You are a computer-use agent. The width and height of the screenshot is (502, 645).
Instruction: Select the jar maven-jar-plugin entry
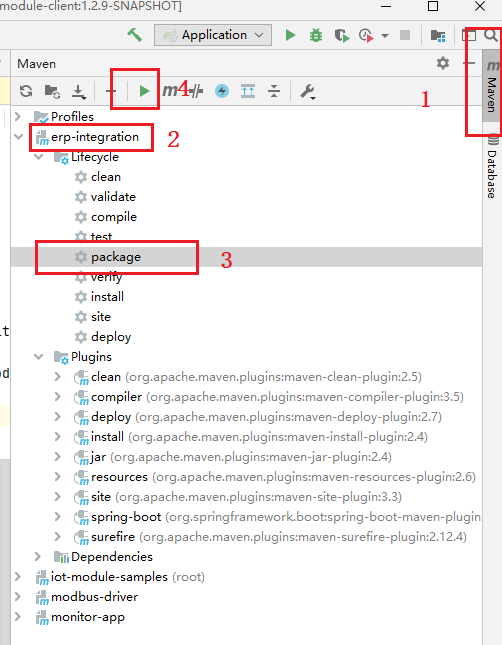pos(233,457)
